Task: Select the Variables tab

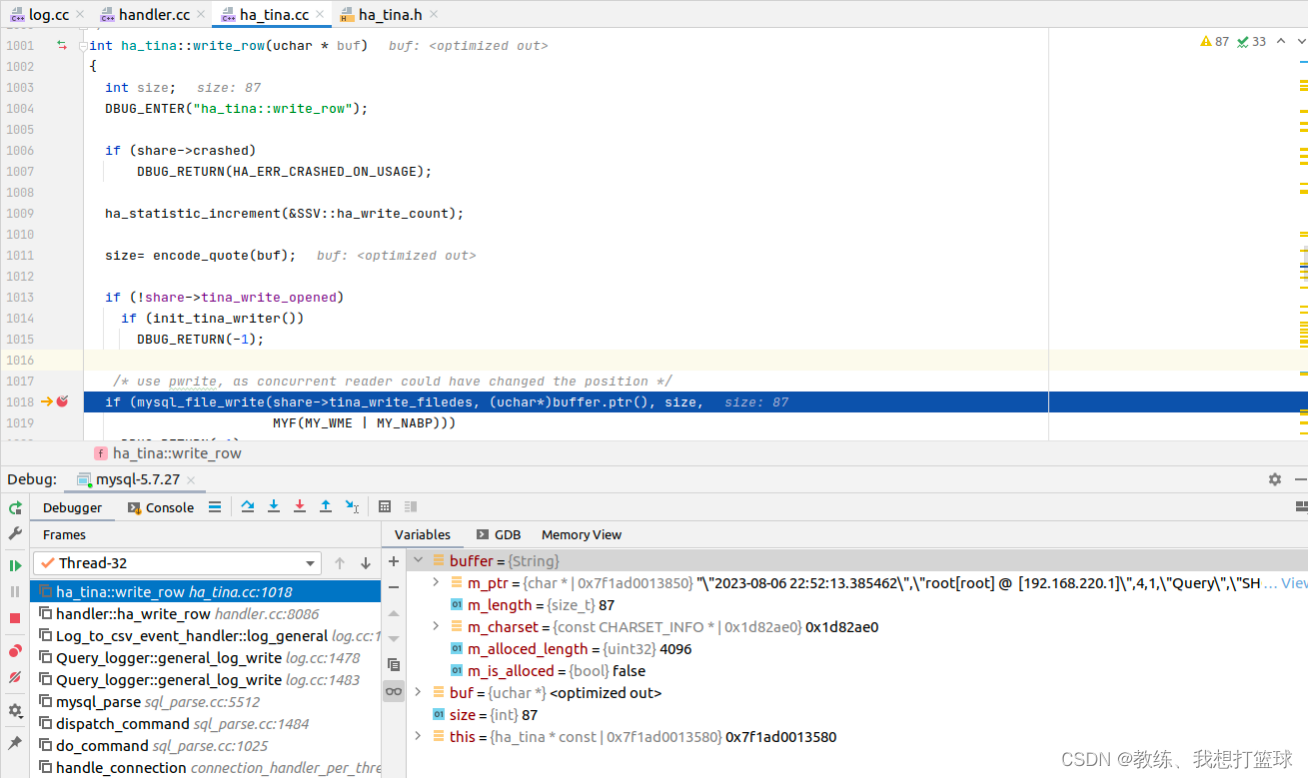Action: click(x=422, y=535)
